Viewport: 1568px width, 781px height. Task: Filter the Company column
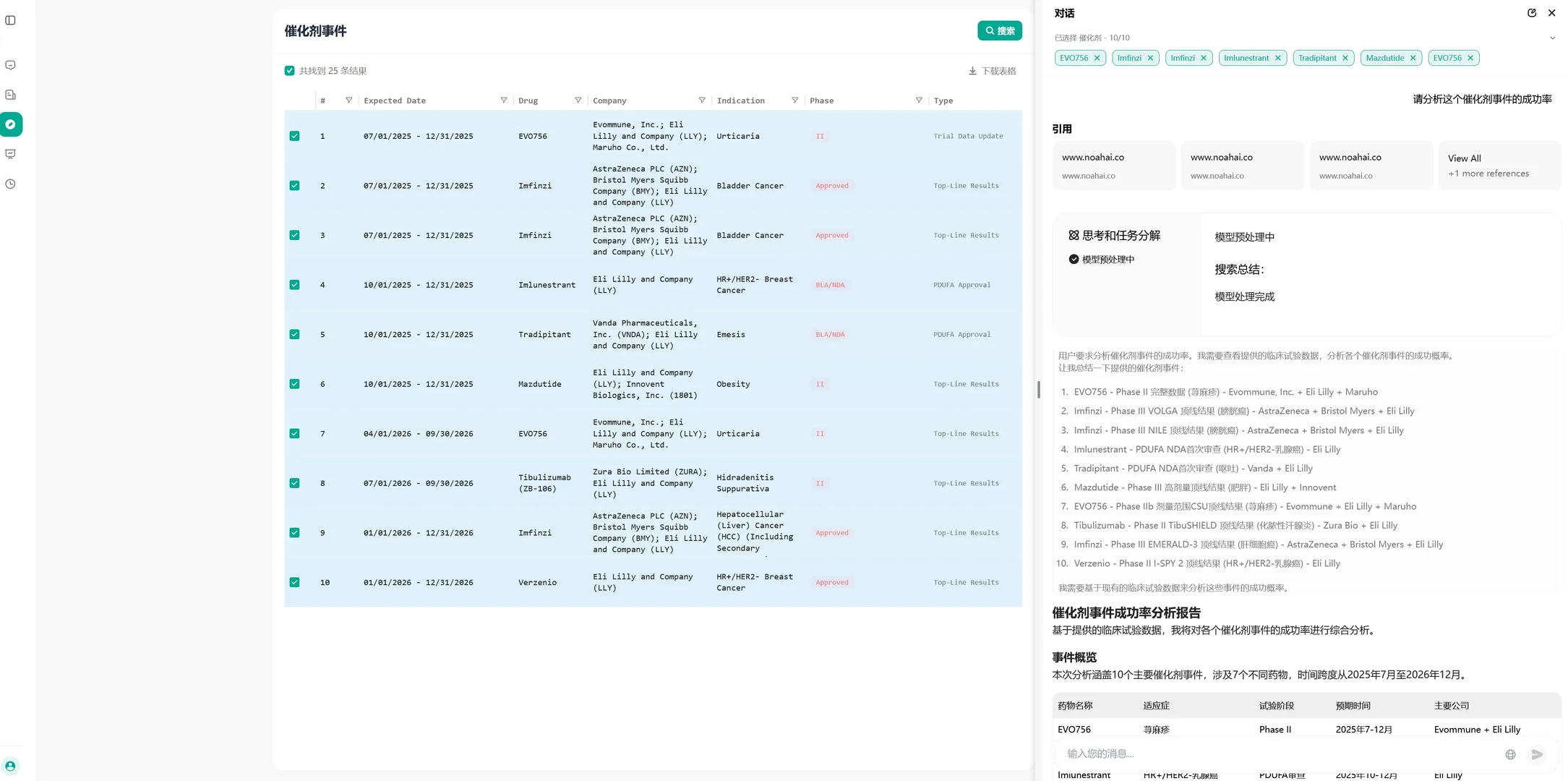(x=702, y=101)
